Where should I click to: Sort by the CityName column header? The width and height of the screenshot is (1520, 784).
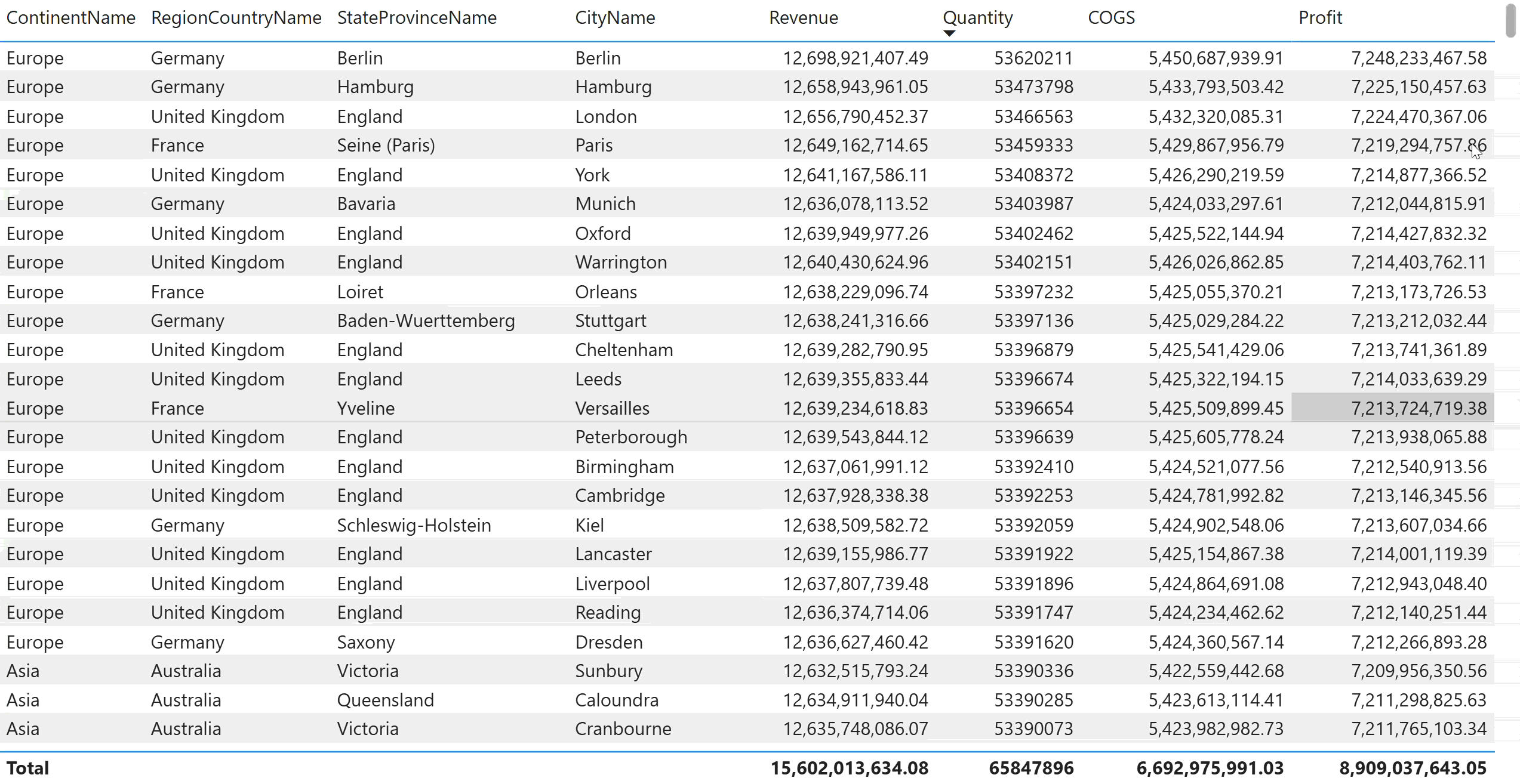615,18
